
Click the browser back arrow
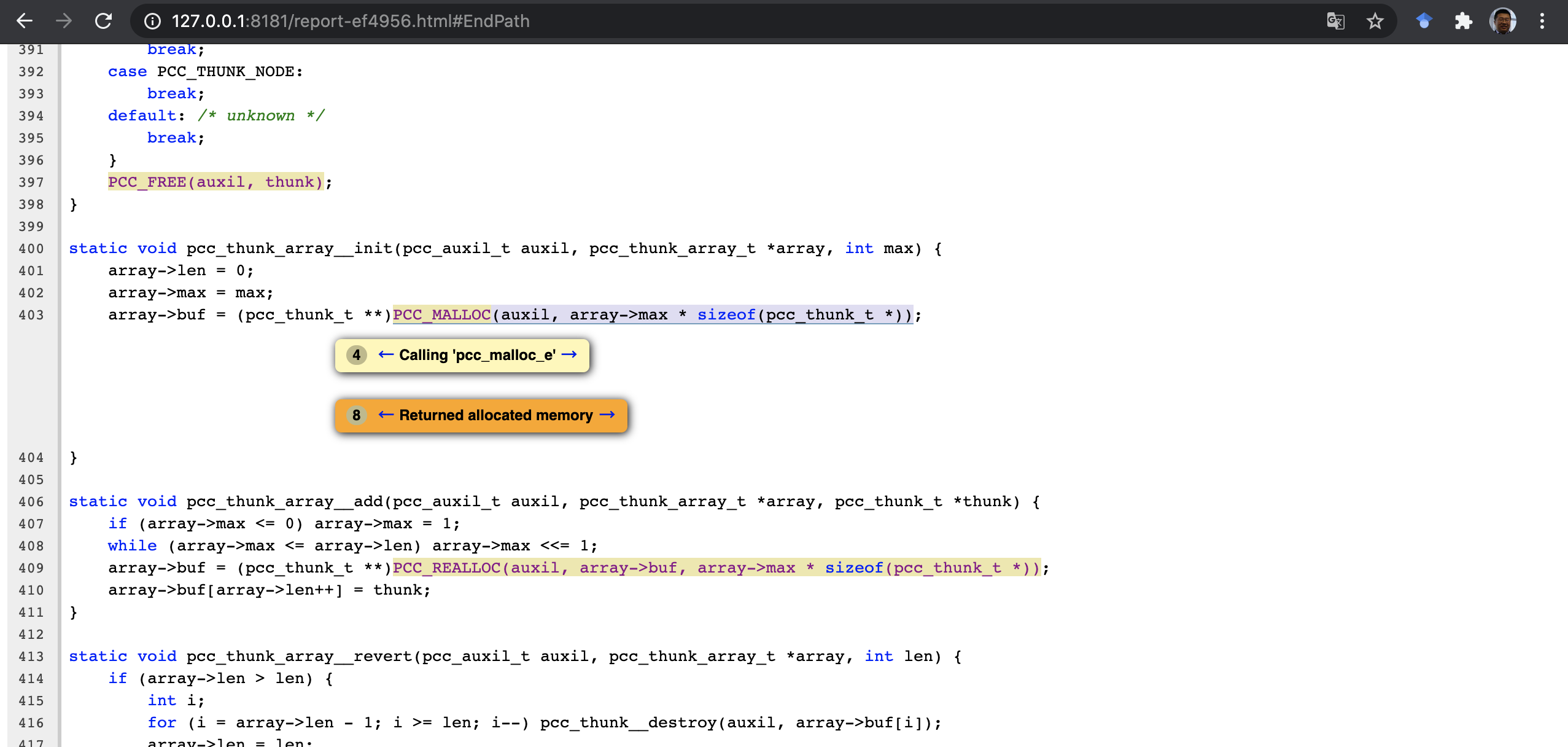[x=25, y=21]
